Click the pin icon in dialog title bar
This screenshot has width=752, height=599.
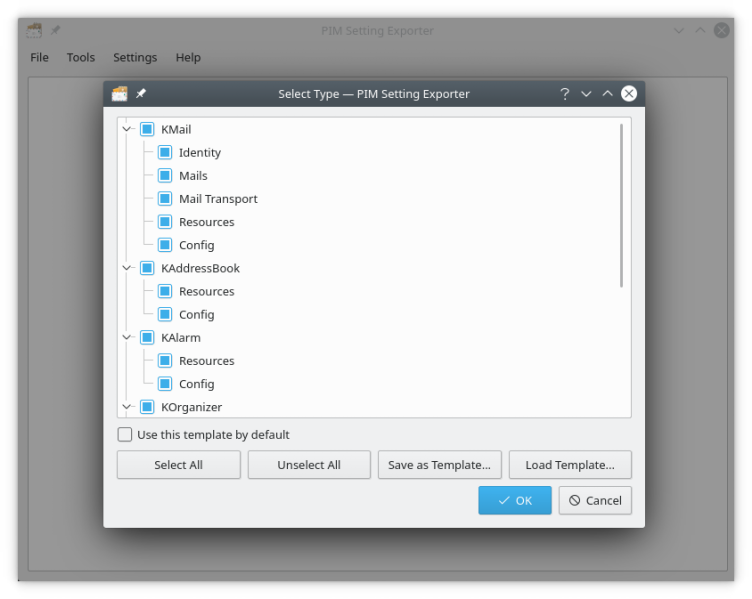click(141, 94)
